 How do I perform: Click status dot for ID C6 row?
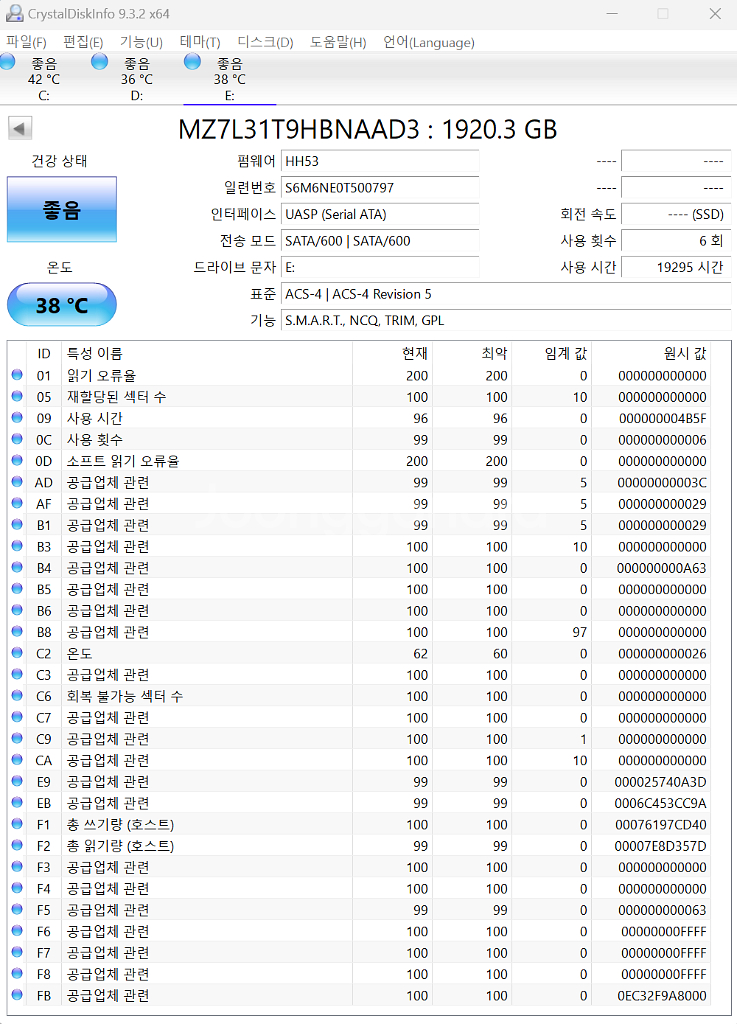point(17,696)
